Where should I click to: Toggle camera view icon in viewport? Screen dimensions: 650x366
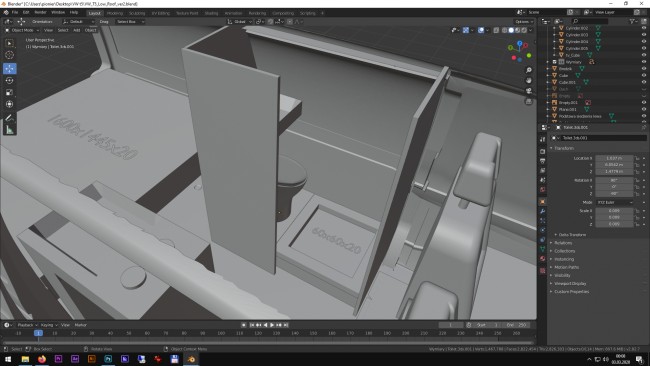[x=529, y=91]
